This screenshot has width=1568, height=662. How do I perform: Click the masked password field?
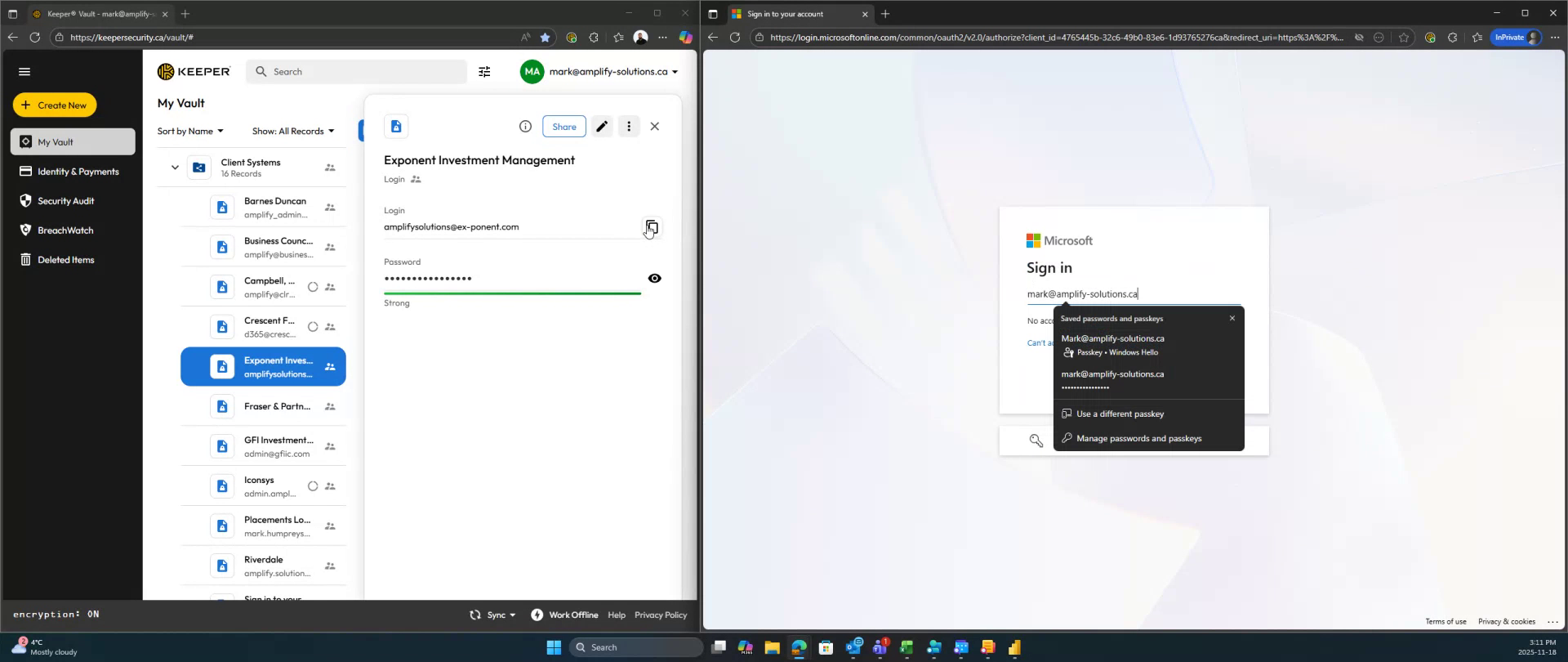(x=512, y=278)
